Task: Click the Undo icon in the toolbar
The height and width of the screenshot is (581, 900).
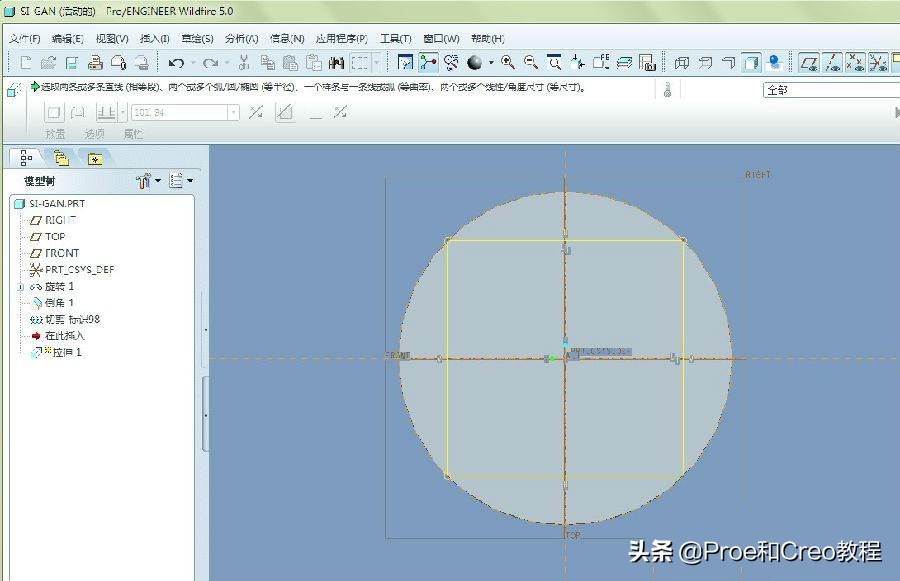Action: (176, 63)
